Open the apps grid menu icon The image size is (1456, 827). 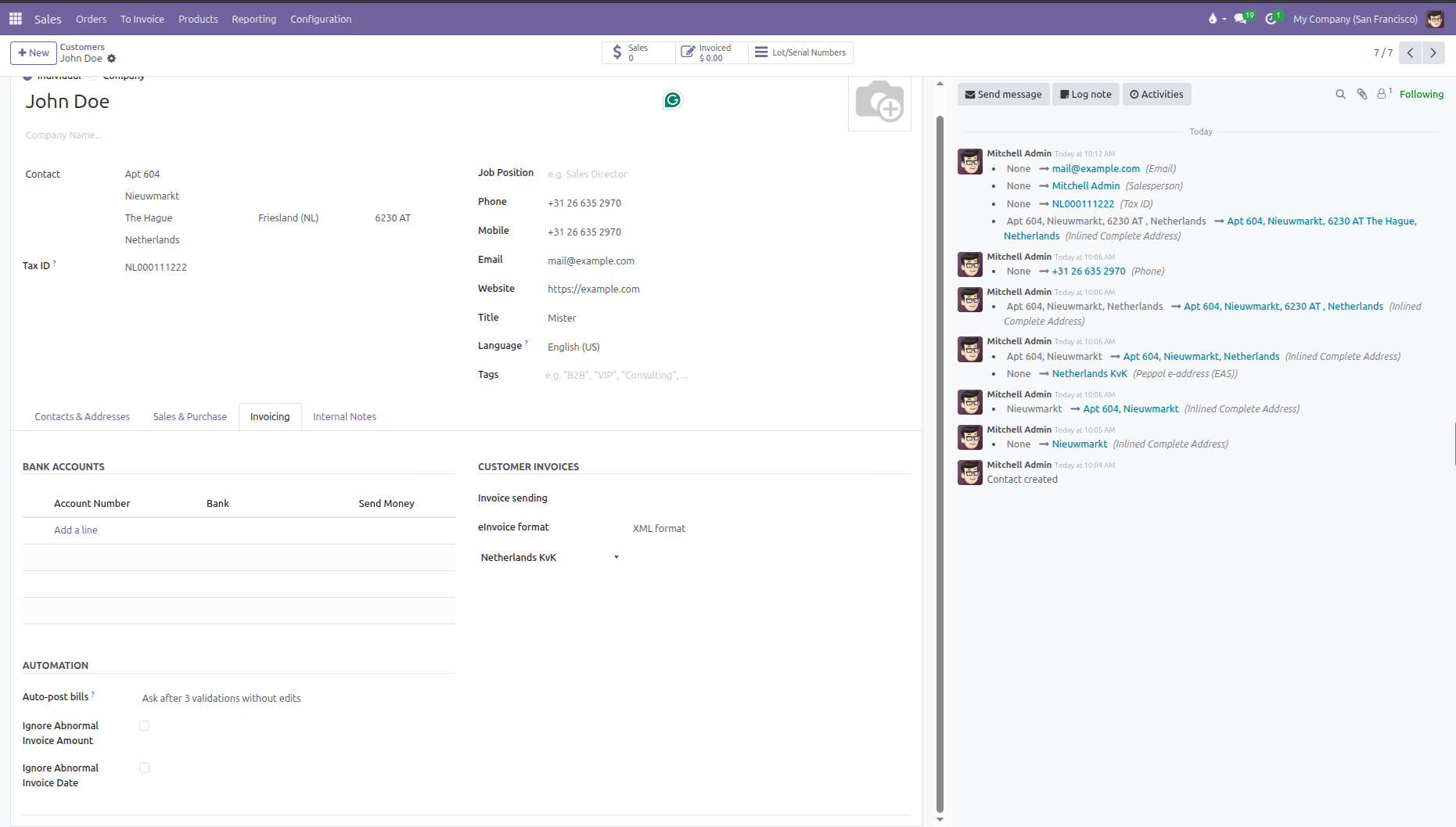coord(15,18)
